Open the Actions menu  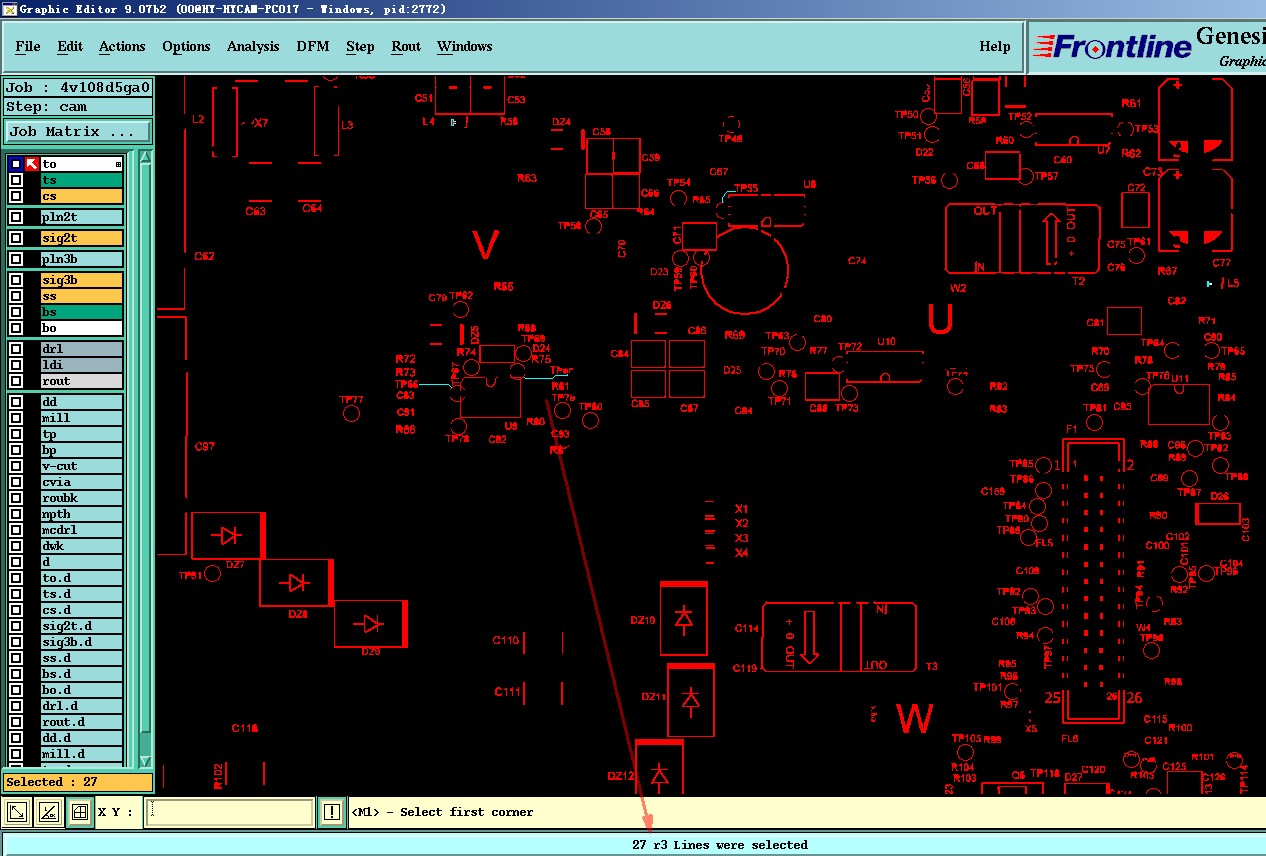pos(122,46)
